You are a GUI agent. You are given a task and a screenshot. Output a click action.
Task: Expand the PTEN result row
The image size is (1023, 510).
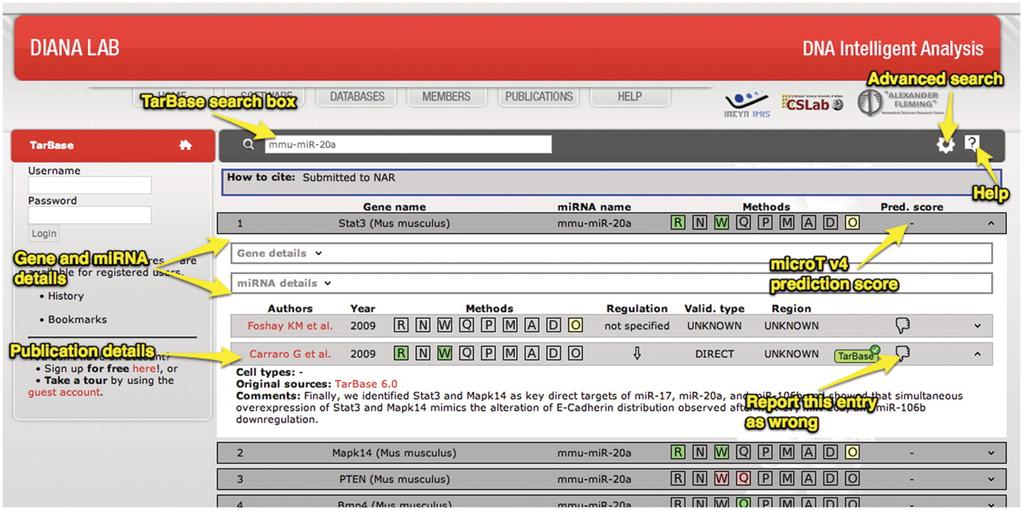tap(991, 479)
